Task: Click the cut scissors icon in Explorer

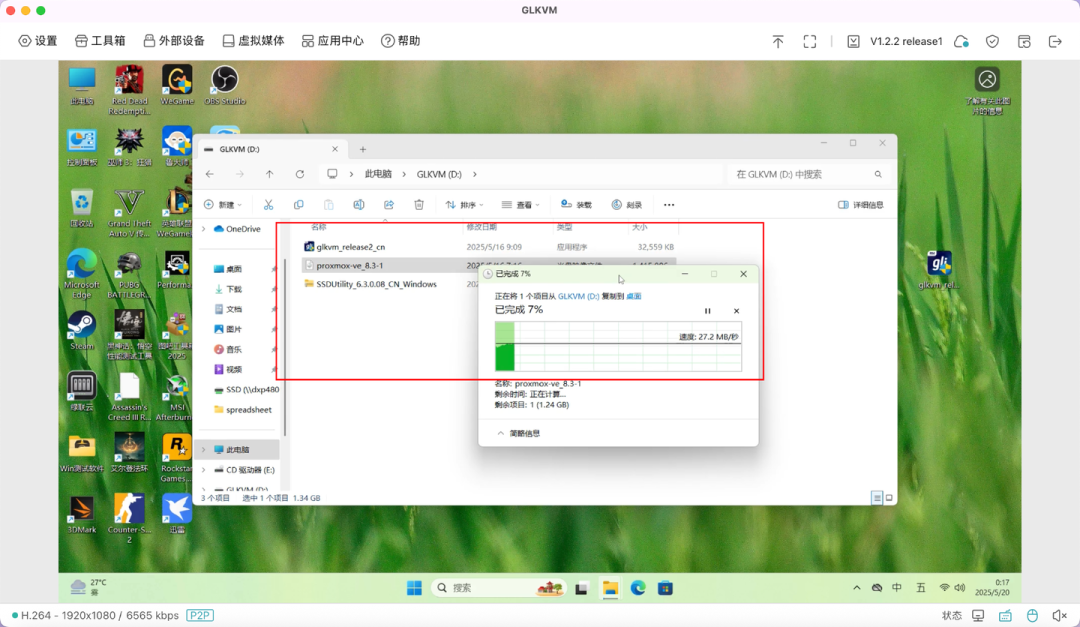Action: coord(268,204)
